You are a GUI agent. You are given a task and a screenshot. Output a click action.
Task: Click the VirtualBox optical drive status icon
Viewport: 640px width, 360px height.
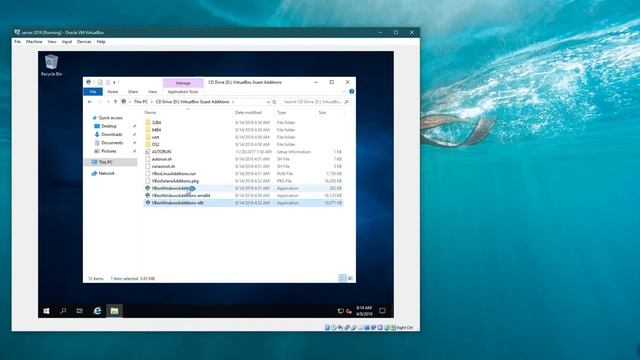pos(334,327)
